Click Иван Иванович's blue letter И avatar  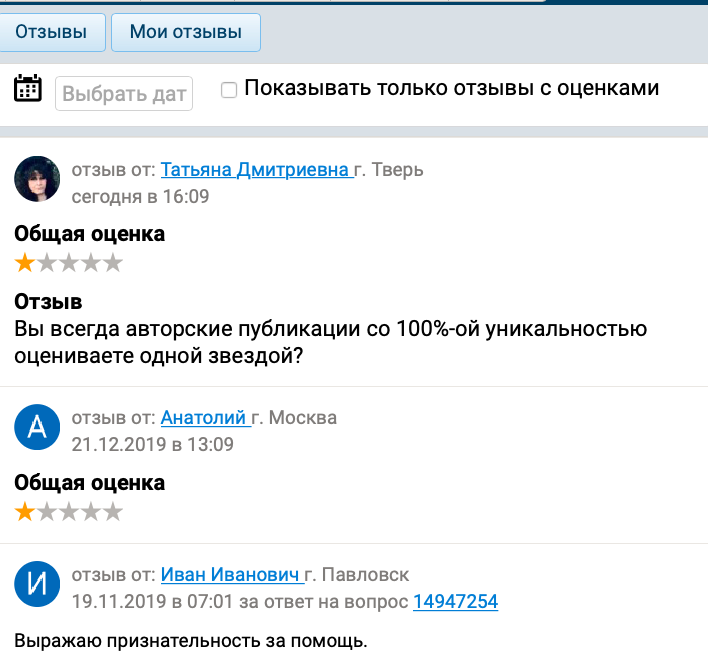click(37, 585)
